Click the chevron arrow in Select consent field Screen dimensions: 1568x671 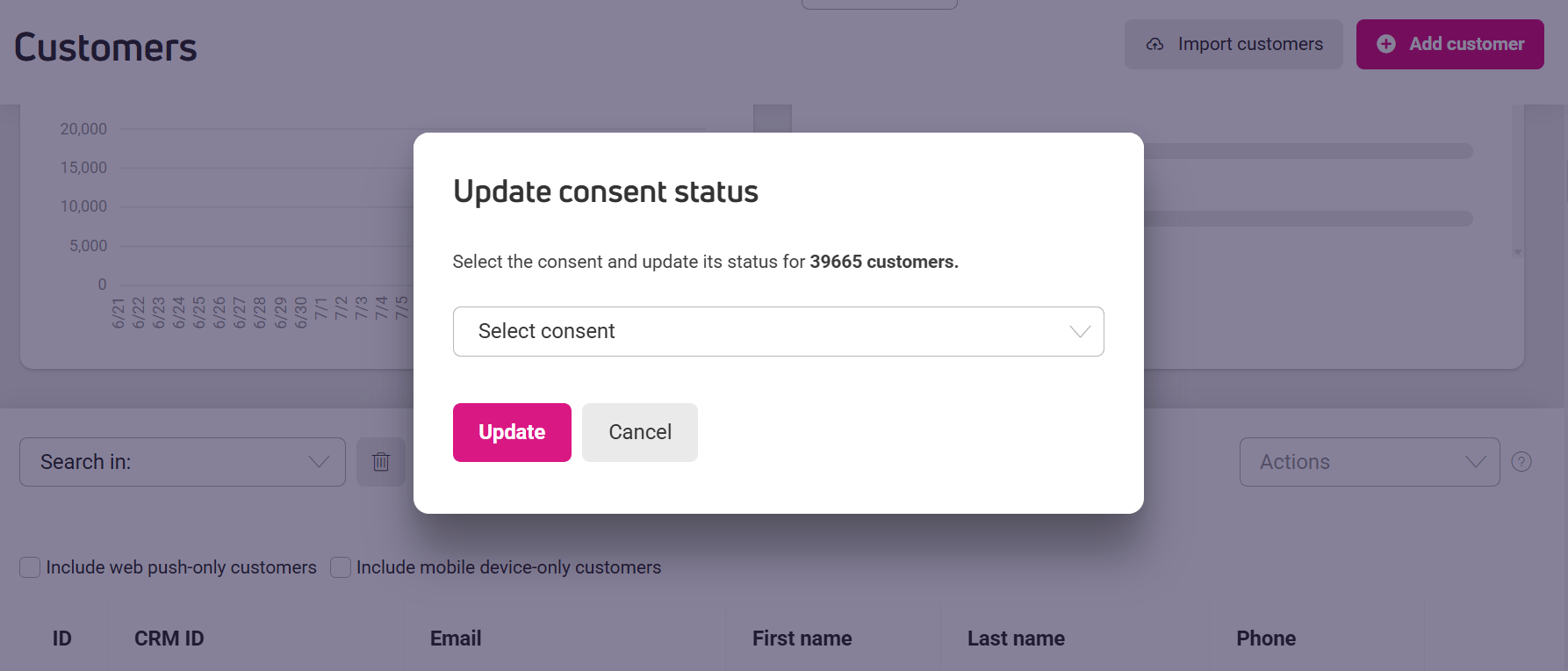(x=1080, y=331)
